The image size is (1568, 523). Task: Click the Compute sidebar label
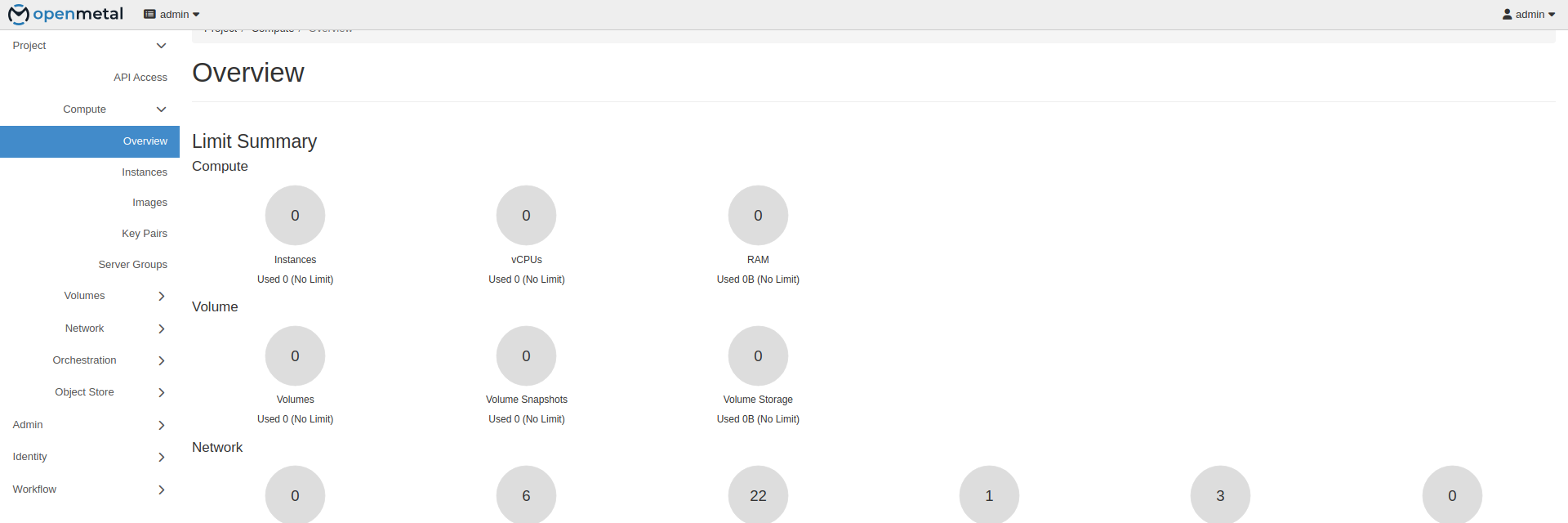pos(84,110)
